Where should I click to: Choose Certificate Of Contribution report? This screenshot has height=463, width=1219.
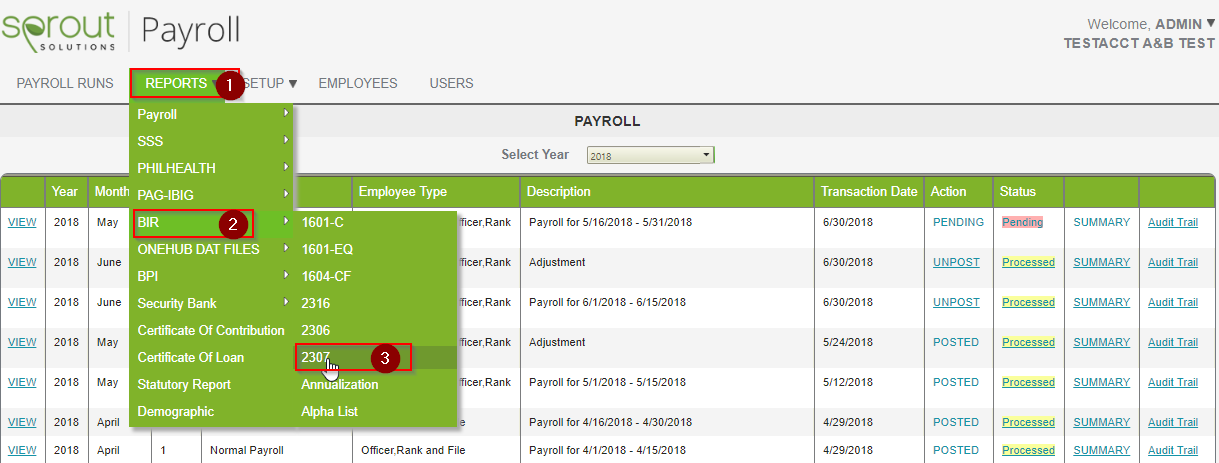point(212,330)
